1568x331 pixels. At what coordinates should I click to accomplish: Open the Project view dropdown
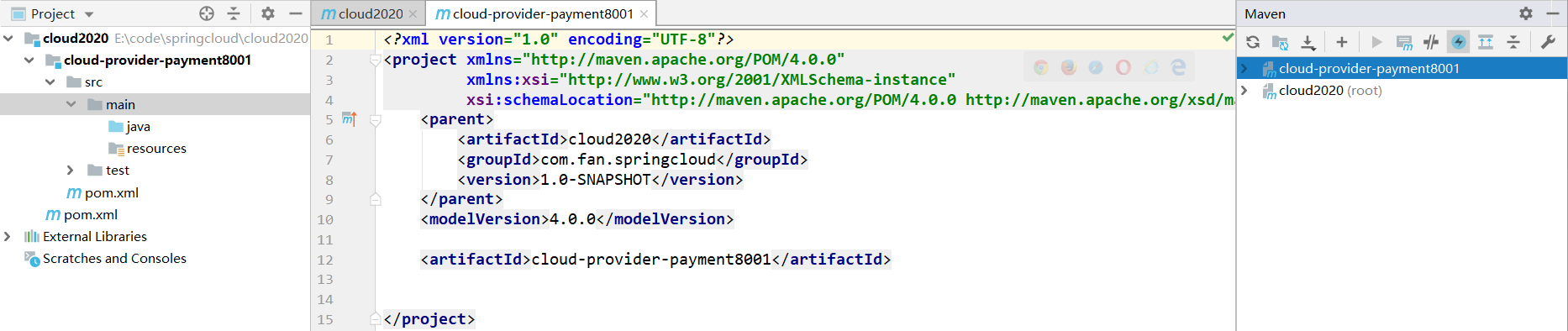[x=53, y=13]
